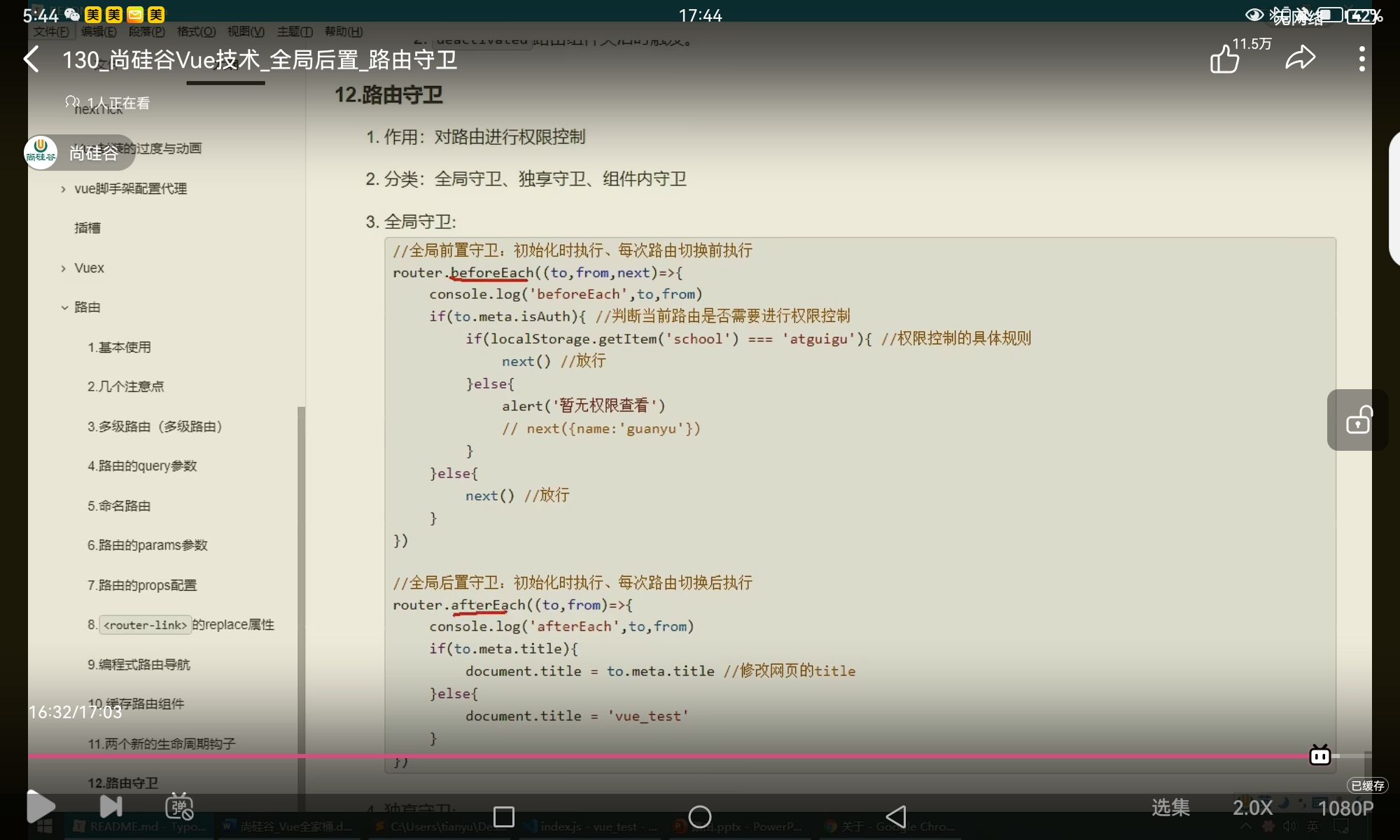Viewport: 1400px width, 840px height.
Task: Skip to the next video
Action: pyautogui.click(x=111, y=807)
